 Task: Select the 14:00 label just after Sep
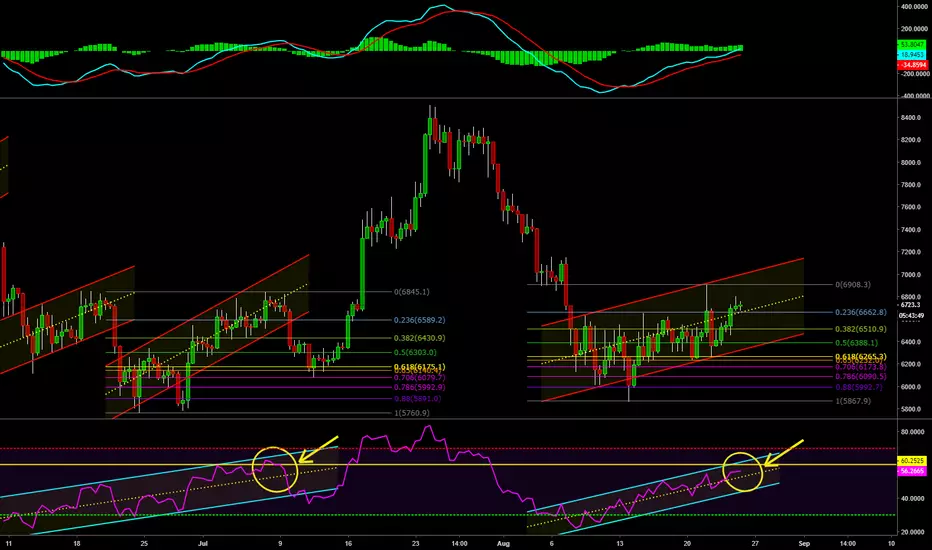coord(848,543)
